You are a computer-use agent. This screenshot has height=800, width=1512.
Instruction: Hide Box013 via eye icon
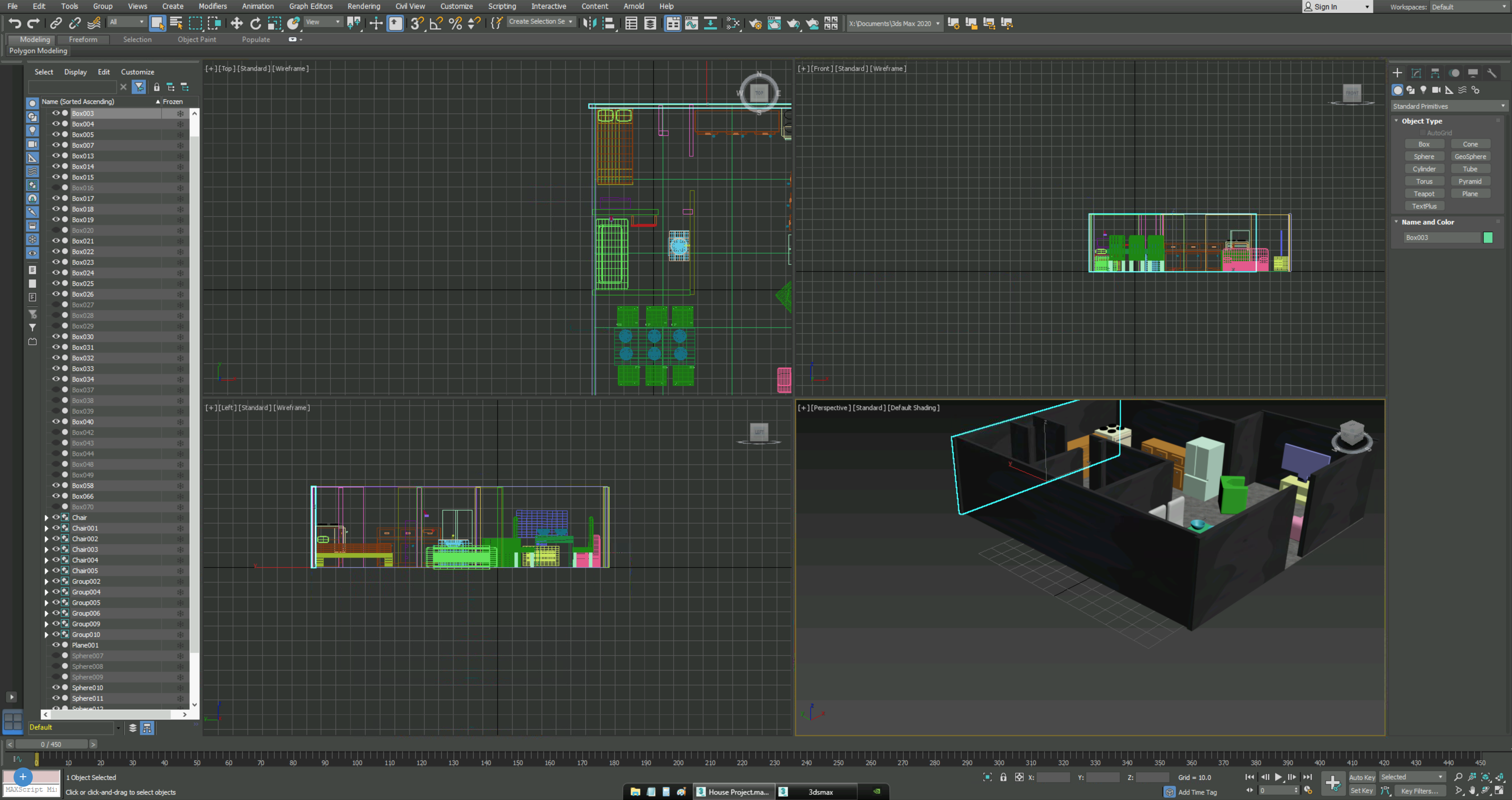pos(56,156)
